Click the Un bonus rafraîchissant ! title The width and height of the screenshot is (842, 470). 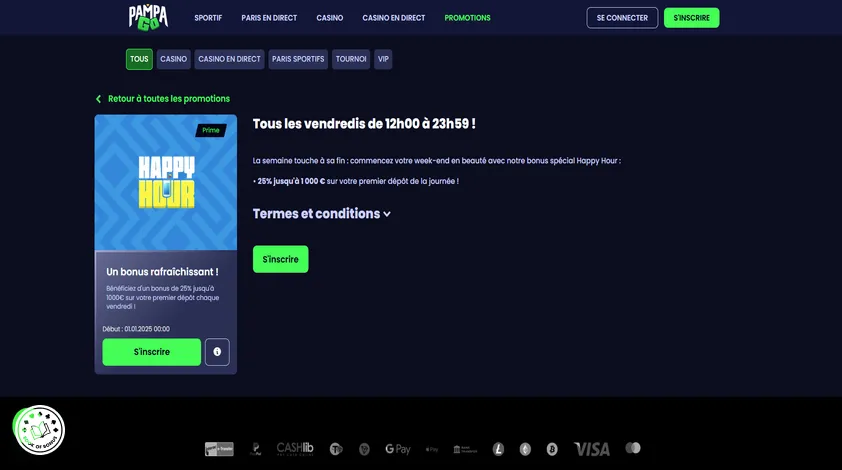(x=162, y=272)
